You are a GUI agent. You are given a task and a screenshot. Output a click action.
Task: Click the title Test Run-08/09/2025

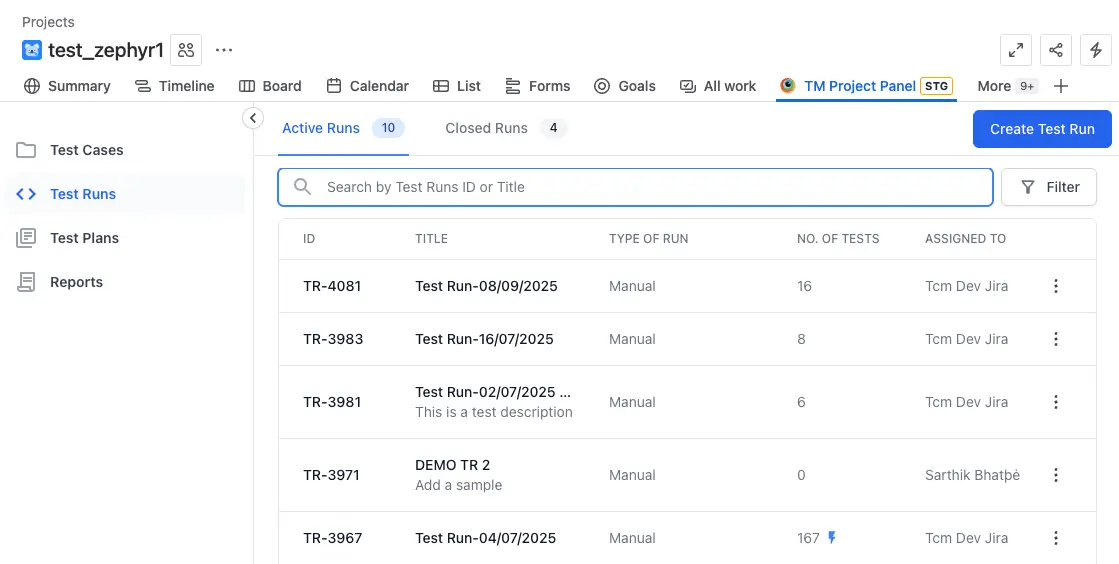tap(486, 286)
